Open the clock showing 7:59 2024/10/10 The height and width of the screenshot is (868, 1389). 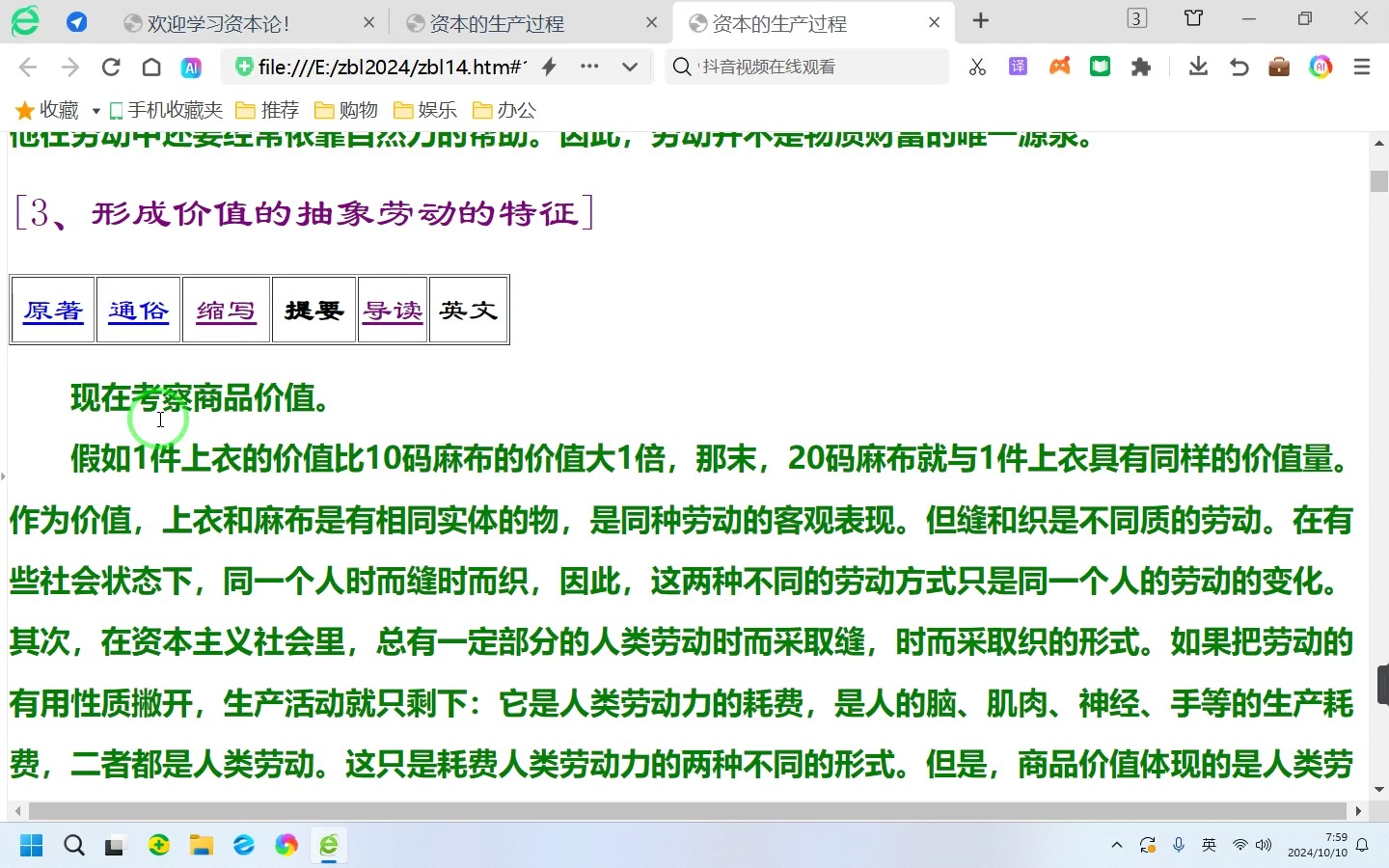[1317, 846]
